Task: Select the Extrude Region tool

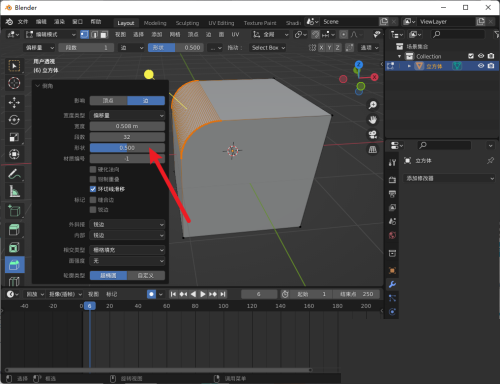Action: [14, 230]
